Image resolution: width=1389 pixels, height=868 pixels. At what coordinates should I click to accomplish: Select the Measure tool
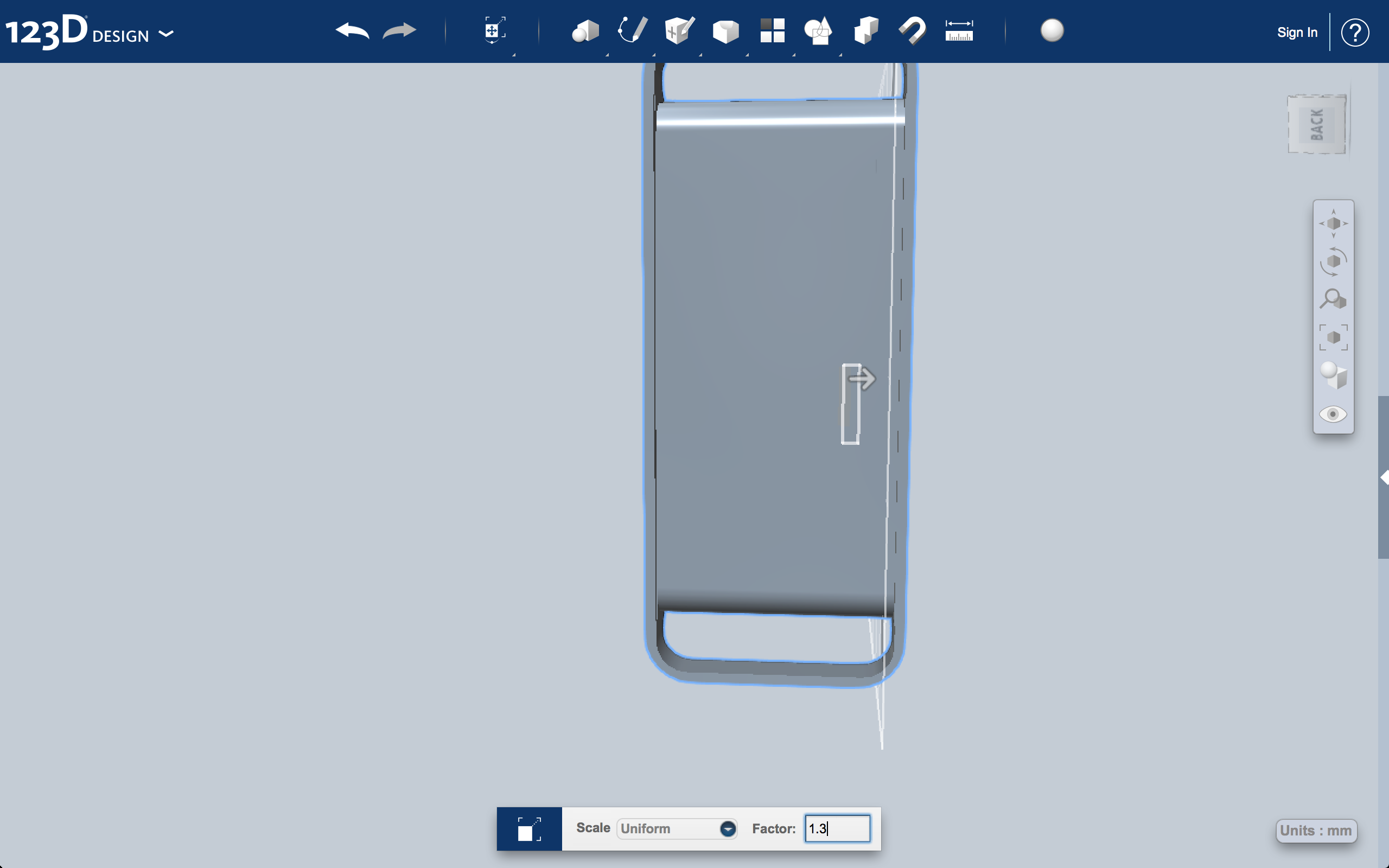[x=957, y=31]
